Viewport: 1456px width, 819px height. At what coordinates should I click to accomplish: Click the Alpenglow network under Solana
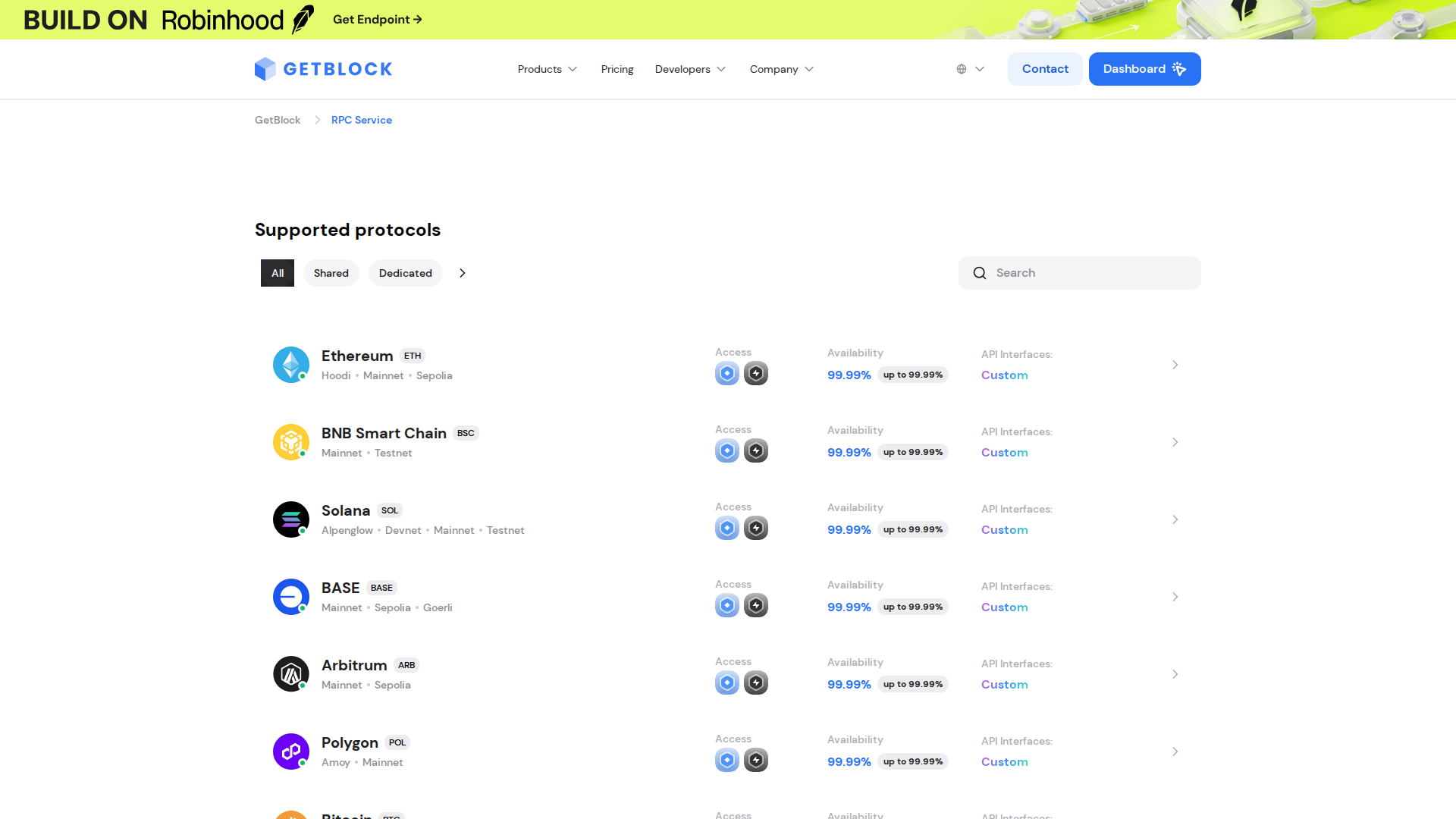tap(347, 530)
